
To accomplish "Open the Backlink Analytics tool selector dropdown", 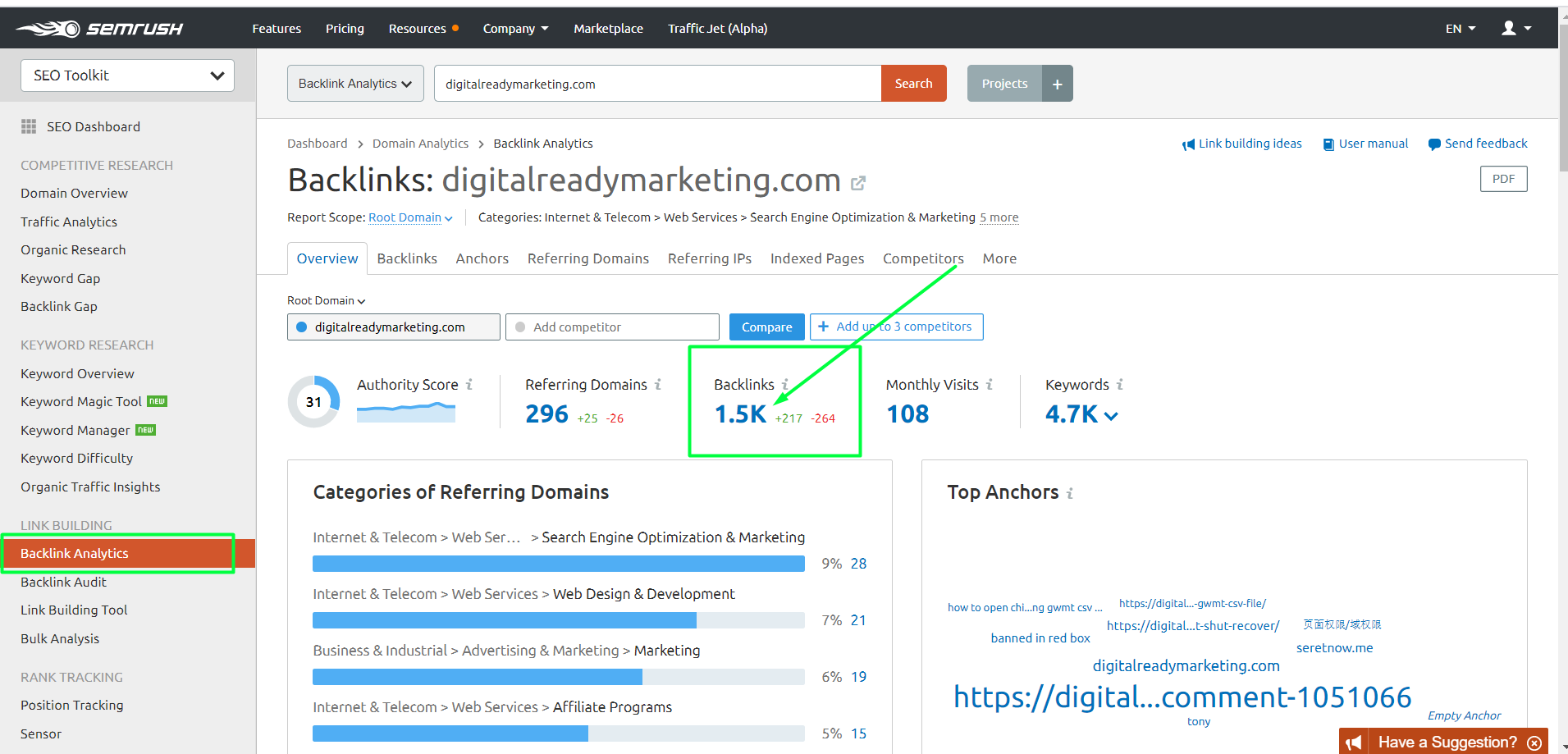I will (355, 84).
